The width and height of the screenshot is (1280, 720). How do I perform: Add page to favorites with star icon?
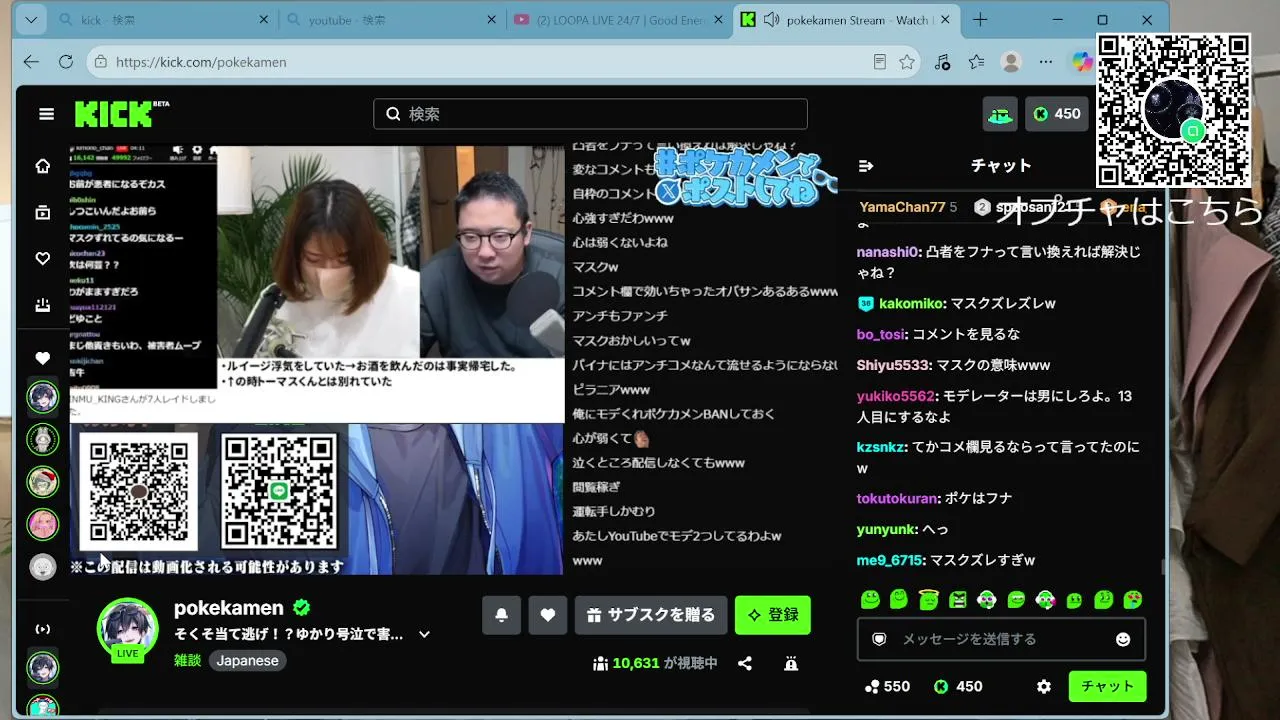[x=907, y=62]
